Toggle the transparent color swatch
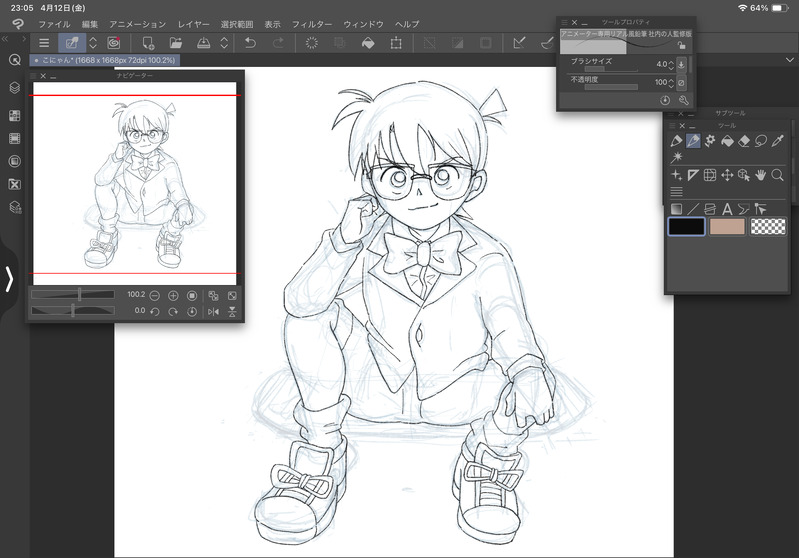799x558 pixels. (768, 227)
